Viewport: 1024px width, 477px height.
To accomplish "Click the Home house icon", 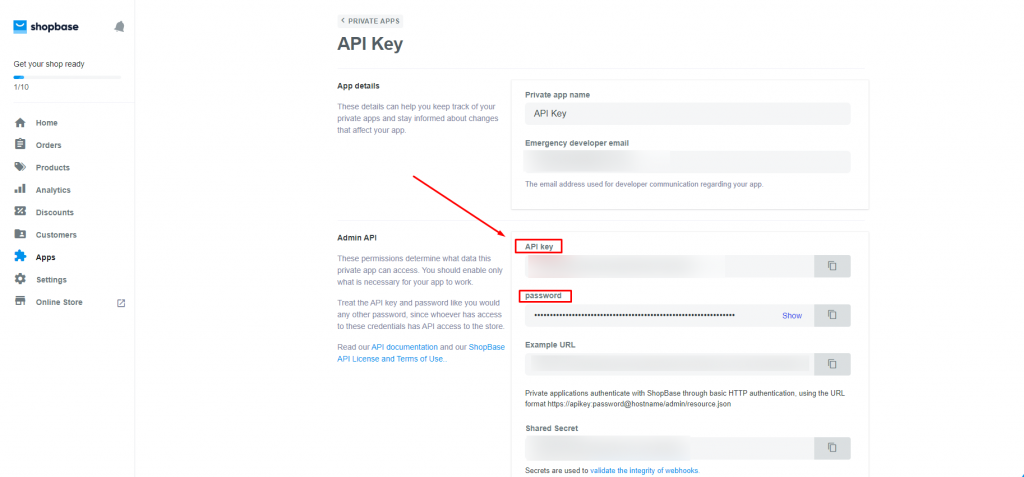I will 20,123.
